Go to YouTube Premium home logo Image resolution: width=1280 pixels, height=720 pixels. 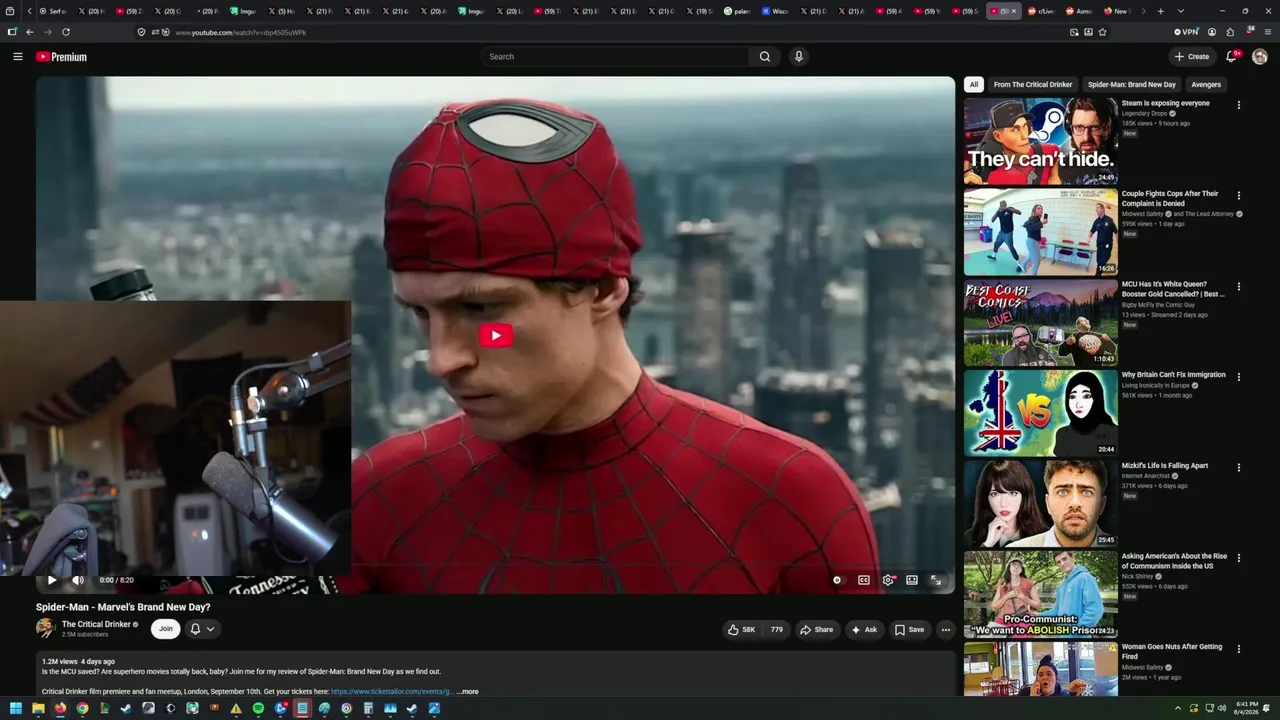pyautogui.click(x=61, y=57)
